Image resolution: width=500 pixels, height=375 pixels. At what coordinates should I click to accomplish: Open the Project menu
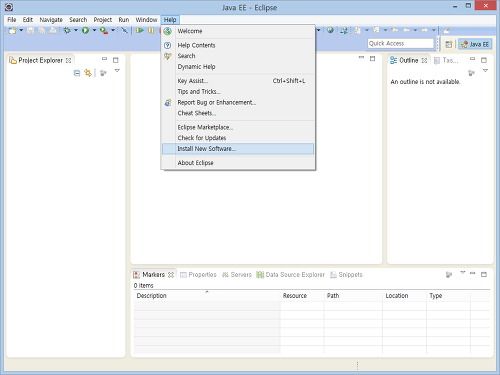pyautogui.click(x=103, y=20)
